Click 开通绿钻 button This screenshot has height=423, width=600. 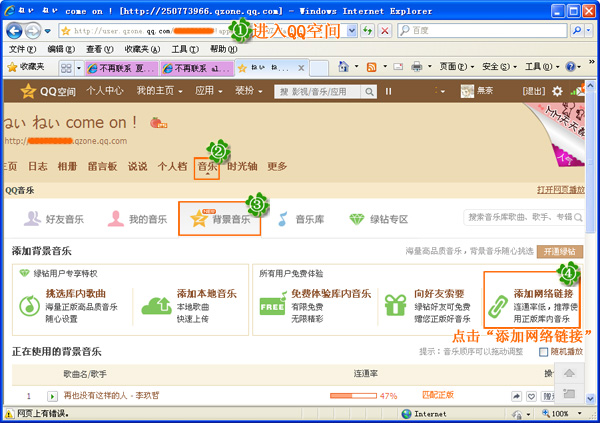(560, 252)
